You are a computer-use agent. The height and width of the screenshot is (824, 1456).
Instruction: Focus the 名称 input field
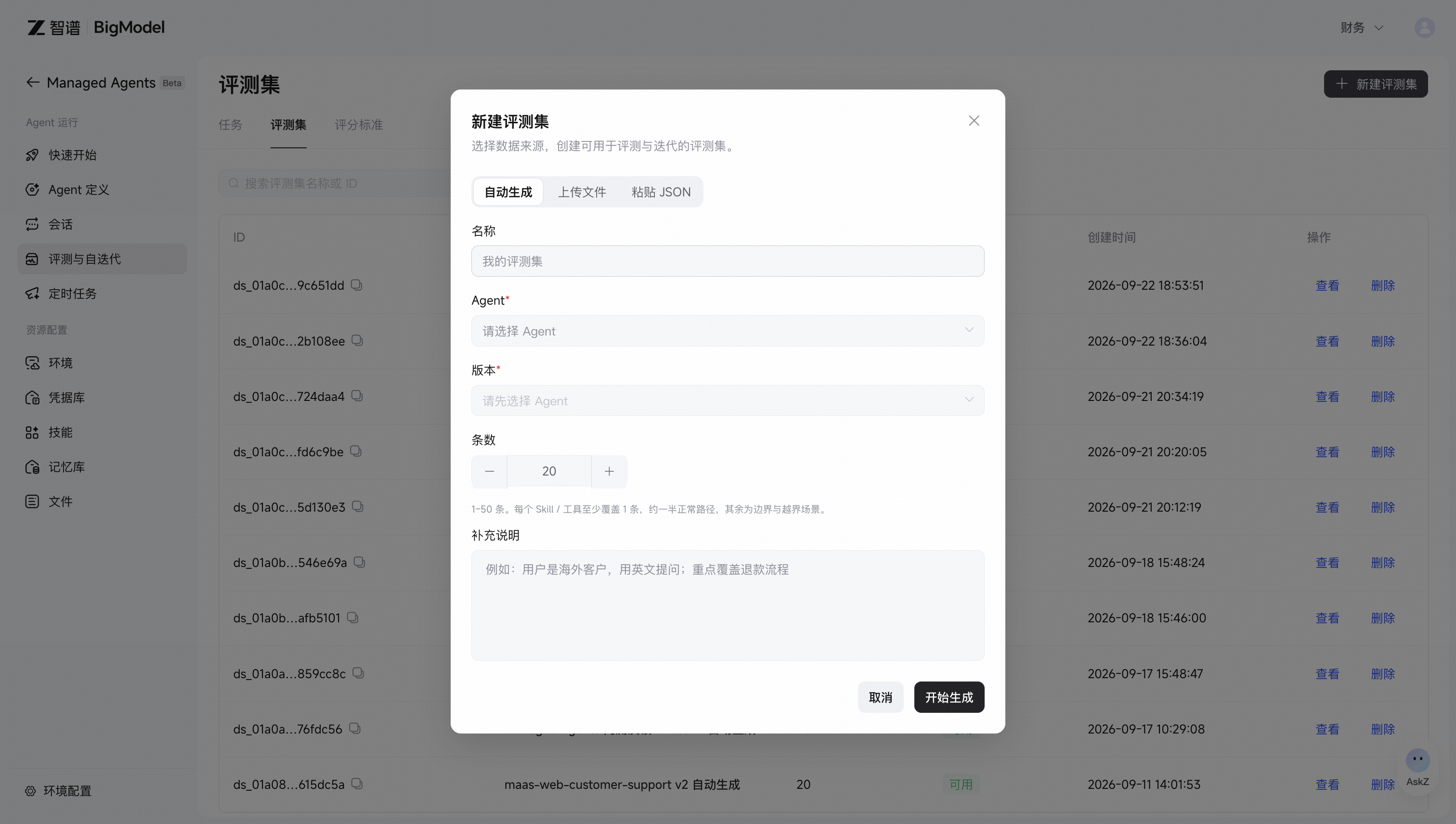728,261
